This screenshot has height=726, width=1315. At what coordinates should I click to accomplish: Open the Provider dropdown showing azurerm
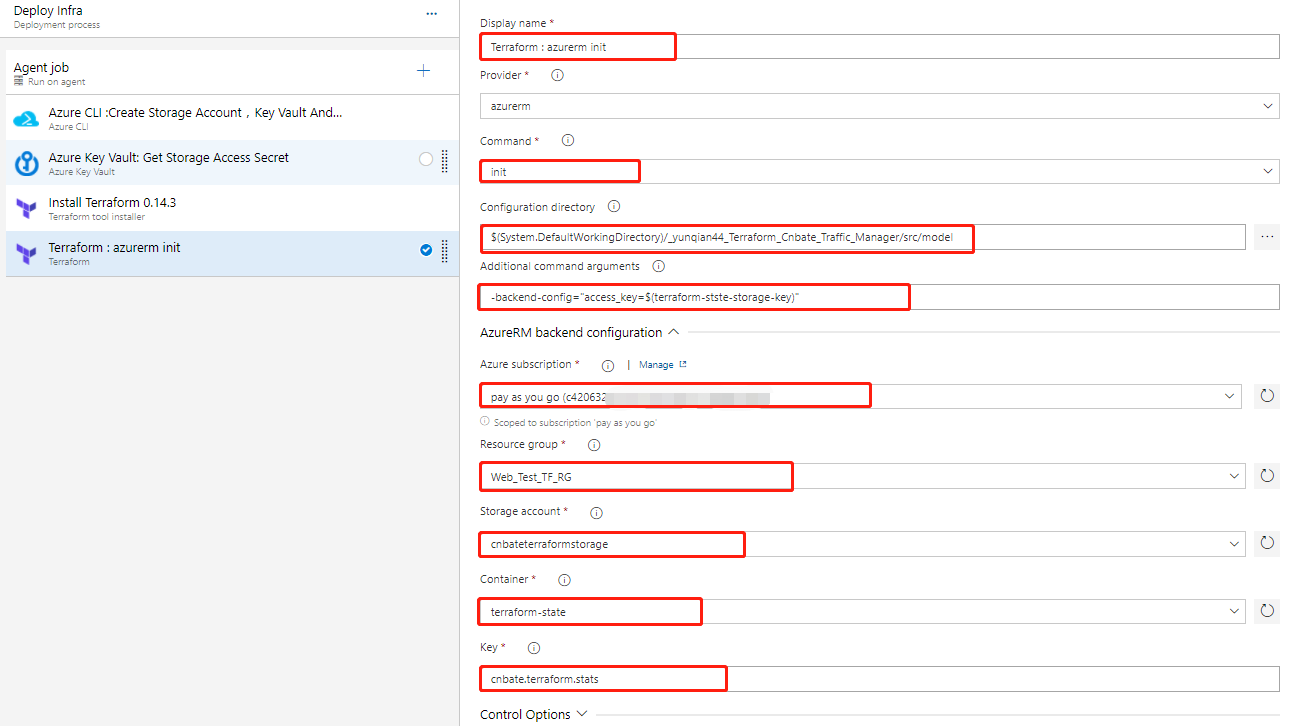880,105
